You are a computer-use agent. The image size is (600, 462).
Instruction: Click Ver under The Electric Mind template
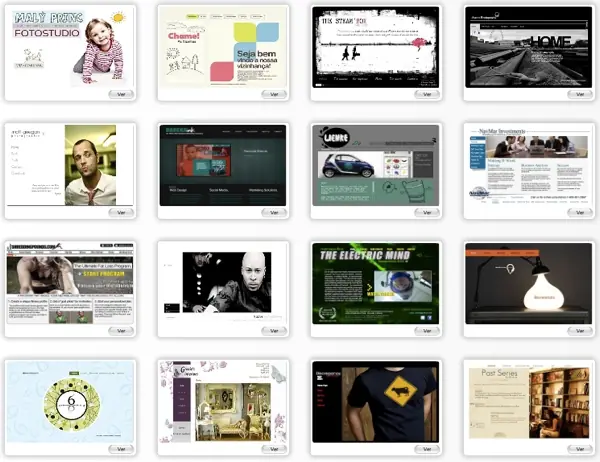click(x=427, y=331)
